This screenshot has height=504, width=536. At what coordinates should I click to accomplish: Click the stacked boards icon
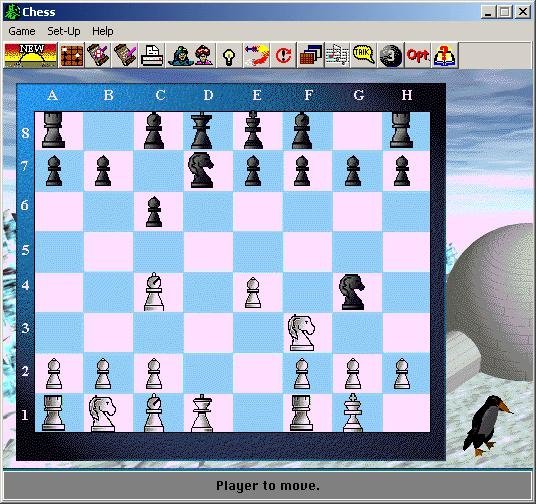(310, 55)
